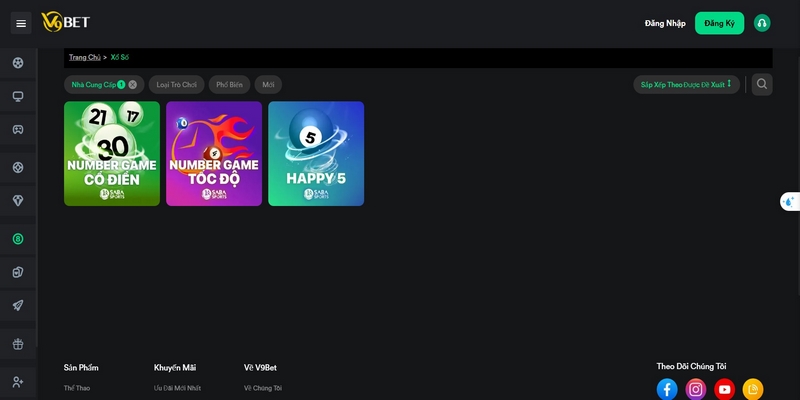
Task: Open the yellow social icon
Action: click(753, 389)
